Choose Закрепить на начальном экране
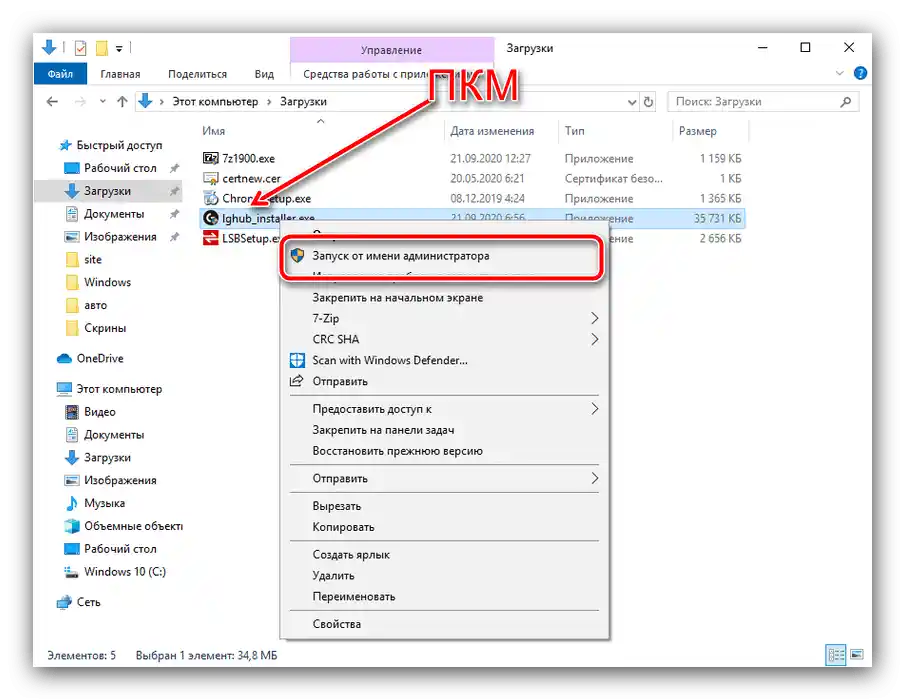This screenshot has width=905, height=700. pos(443,298)
